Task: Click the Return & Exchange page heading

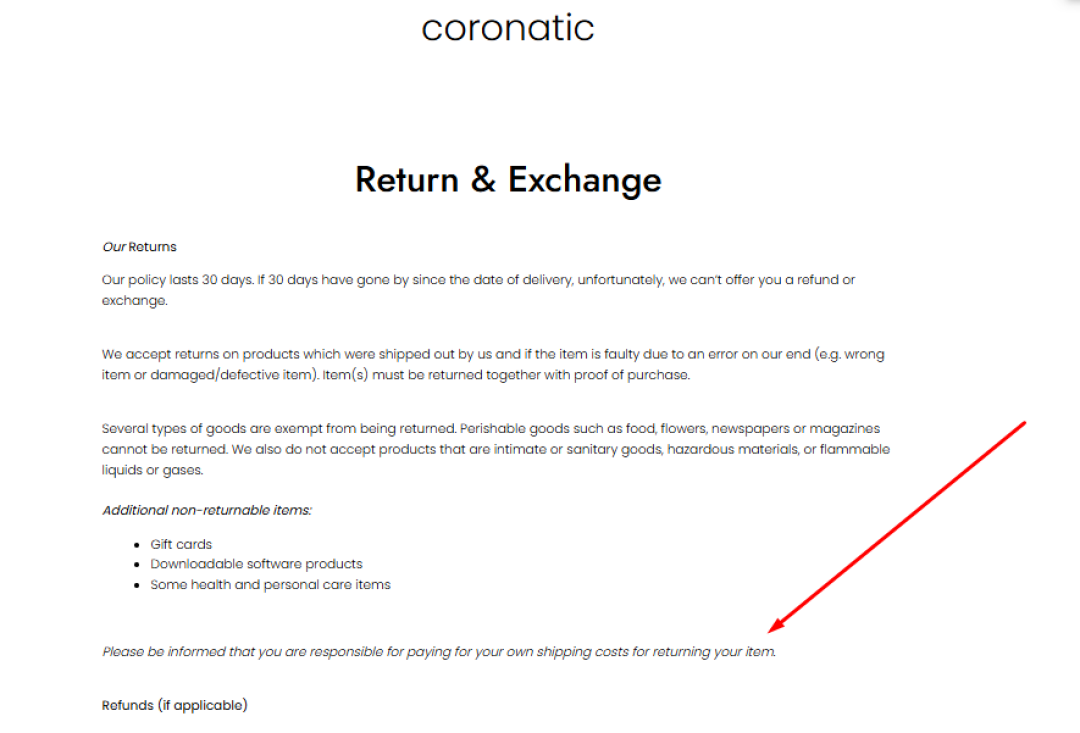Action: click(507, 180)
